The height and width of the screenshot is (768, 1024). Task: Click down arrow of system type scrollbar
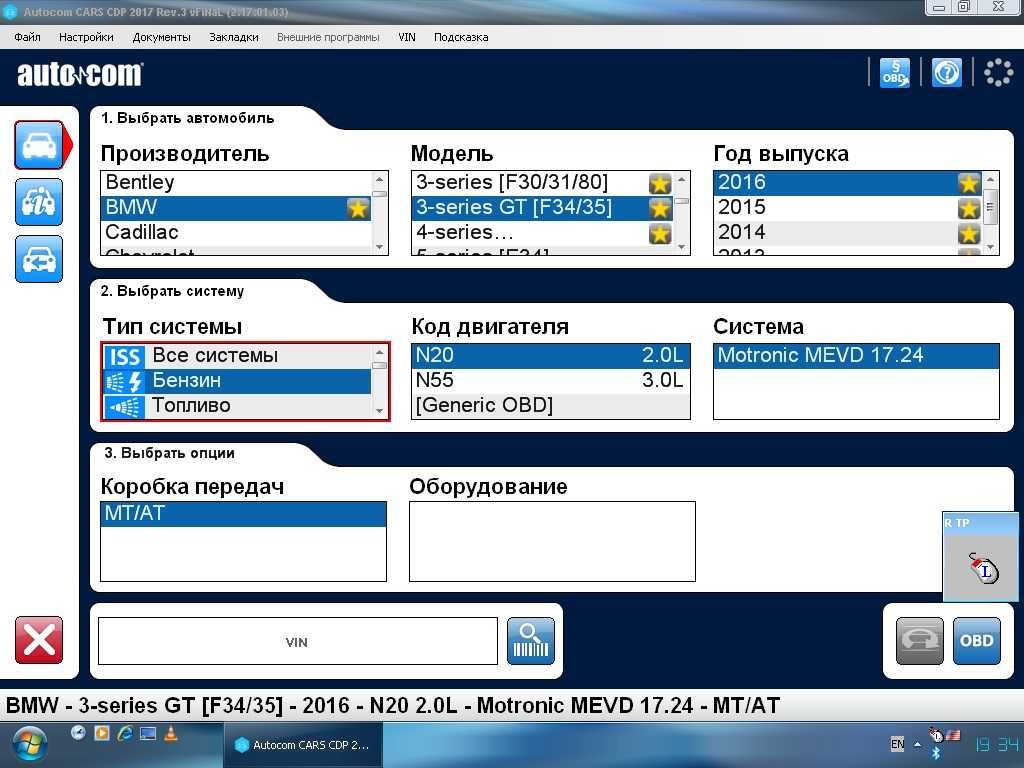[379, 411]
